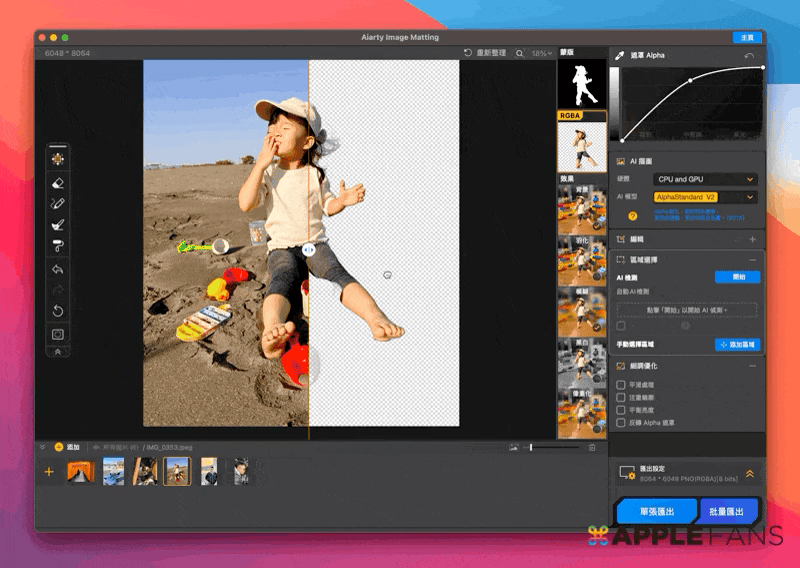Click the yellow question mark help icon
The height and width of the screenshot is (568, 800).
tap(632, 215)
